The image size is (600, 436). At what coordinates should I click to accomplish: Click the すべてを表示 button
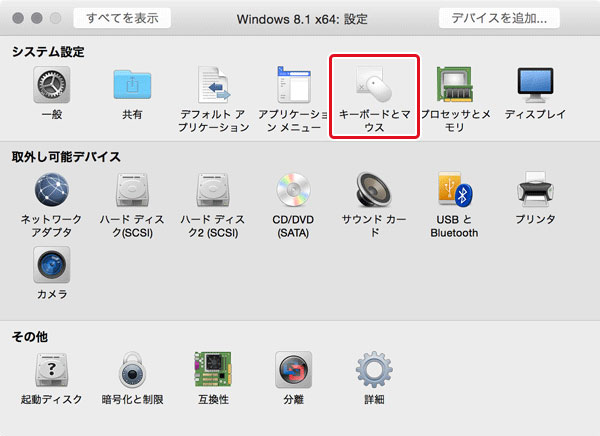(x=122, y=18)
